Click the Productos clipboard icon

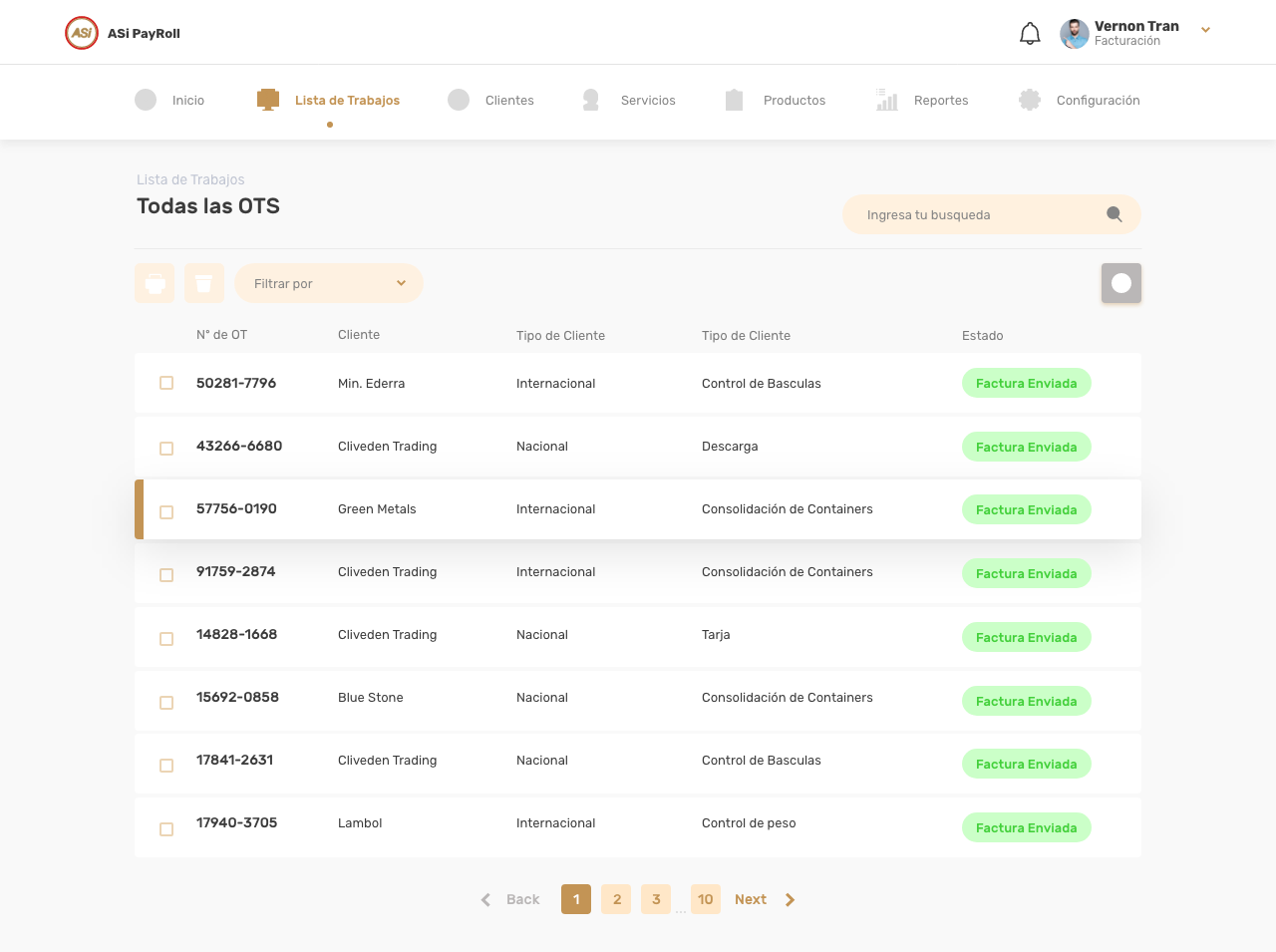click(735, 100)
